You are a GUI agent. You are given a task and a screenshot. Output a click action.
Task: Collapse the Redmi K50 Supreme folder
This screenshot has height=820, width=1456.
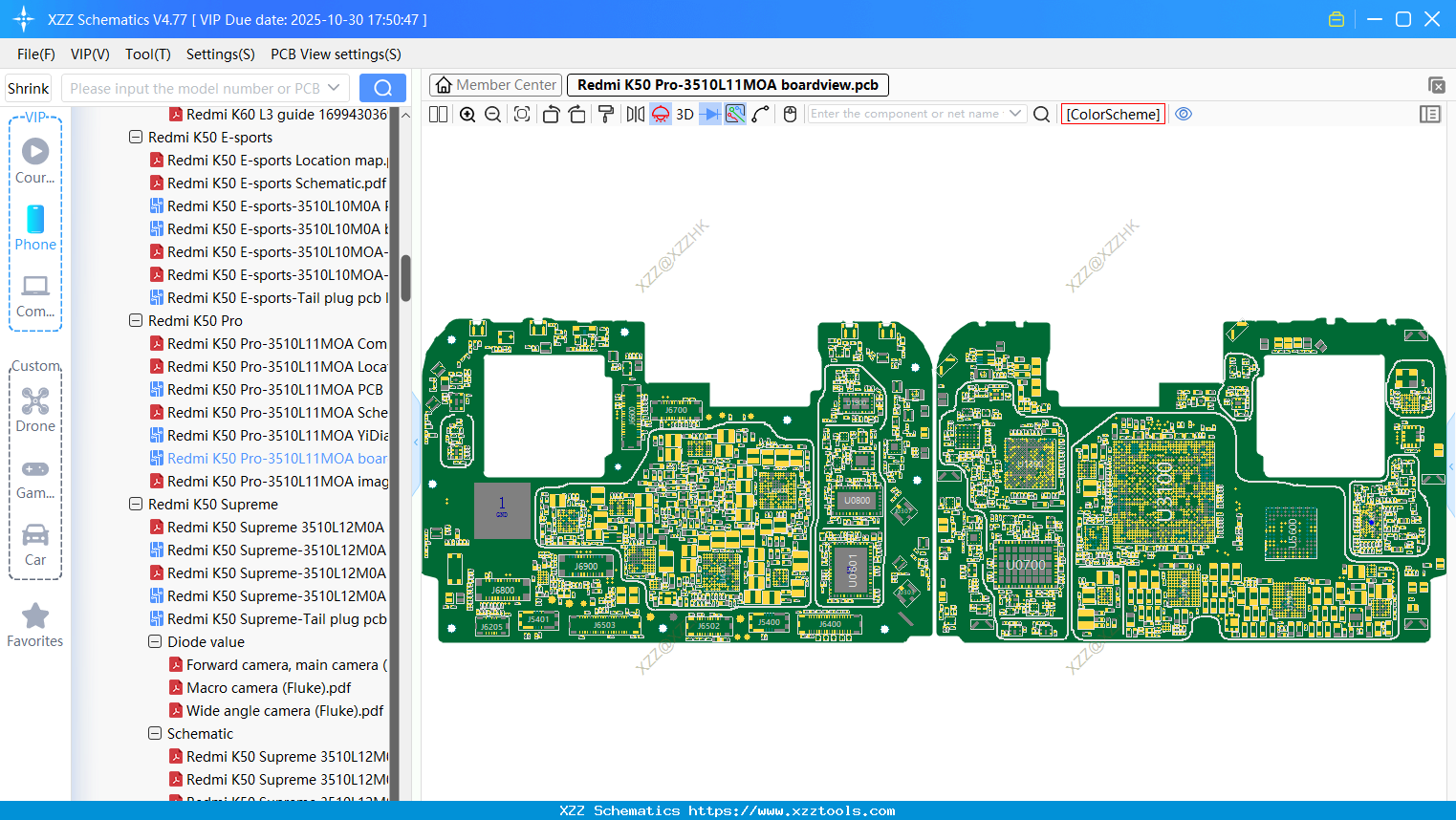136,505
